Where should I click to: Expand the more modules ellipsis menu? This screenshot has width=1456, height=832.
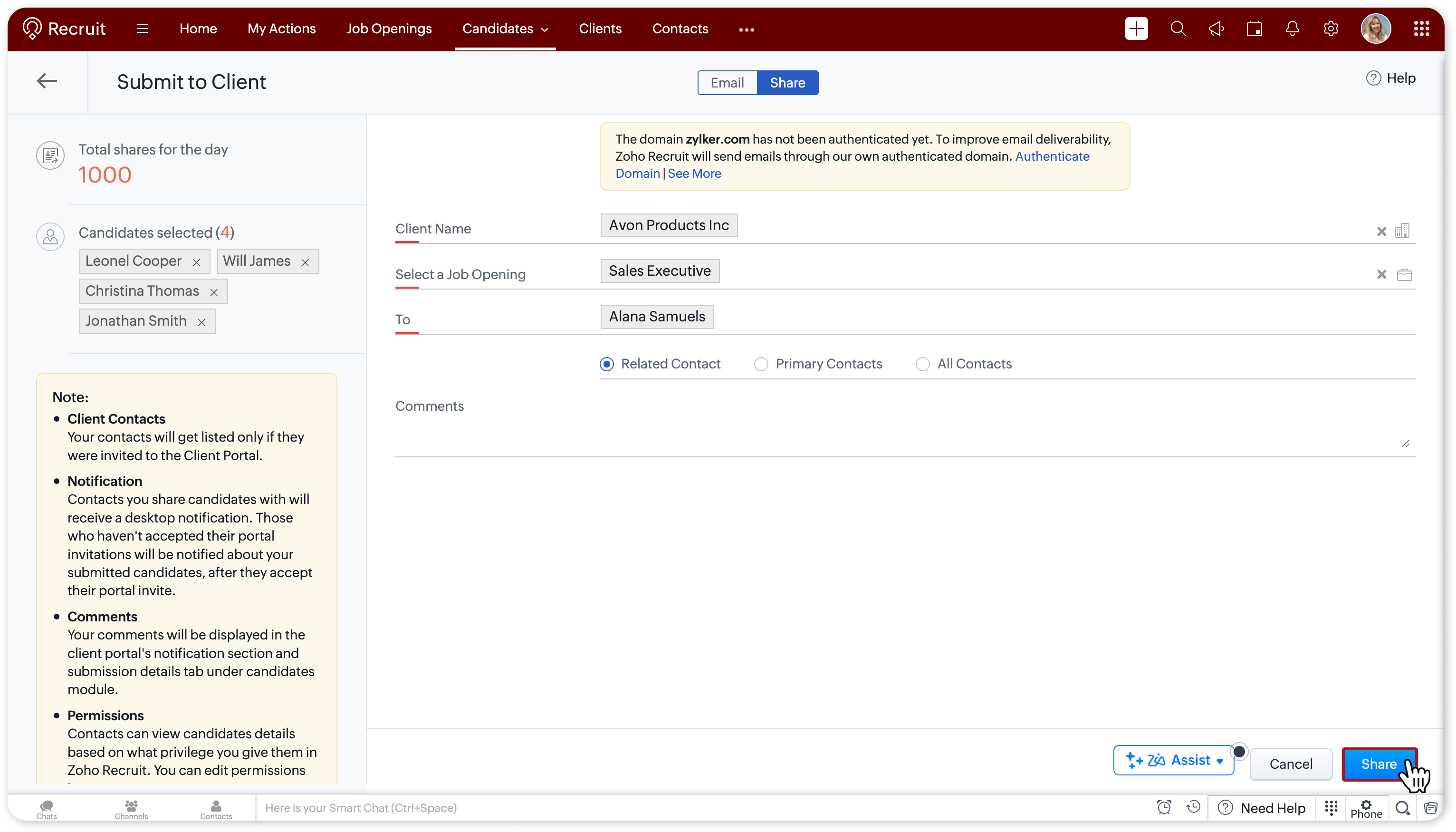746,29
